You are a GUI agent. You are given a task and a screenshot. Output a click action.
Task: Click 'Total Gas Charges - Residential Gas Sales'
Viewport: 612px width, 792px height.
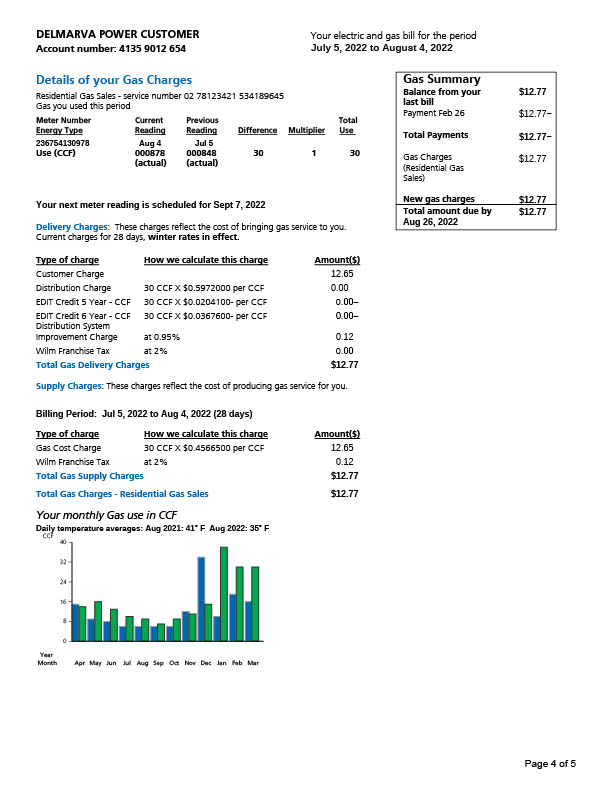pos(122,494)
